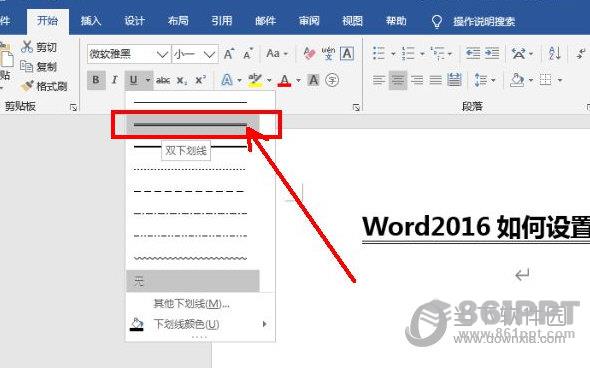Click the Copy (复制) icon
This screenshot has height=368, width=590.
tap(27, 67)
